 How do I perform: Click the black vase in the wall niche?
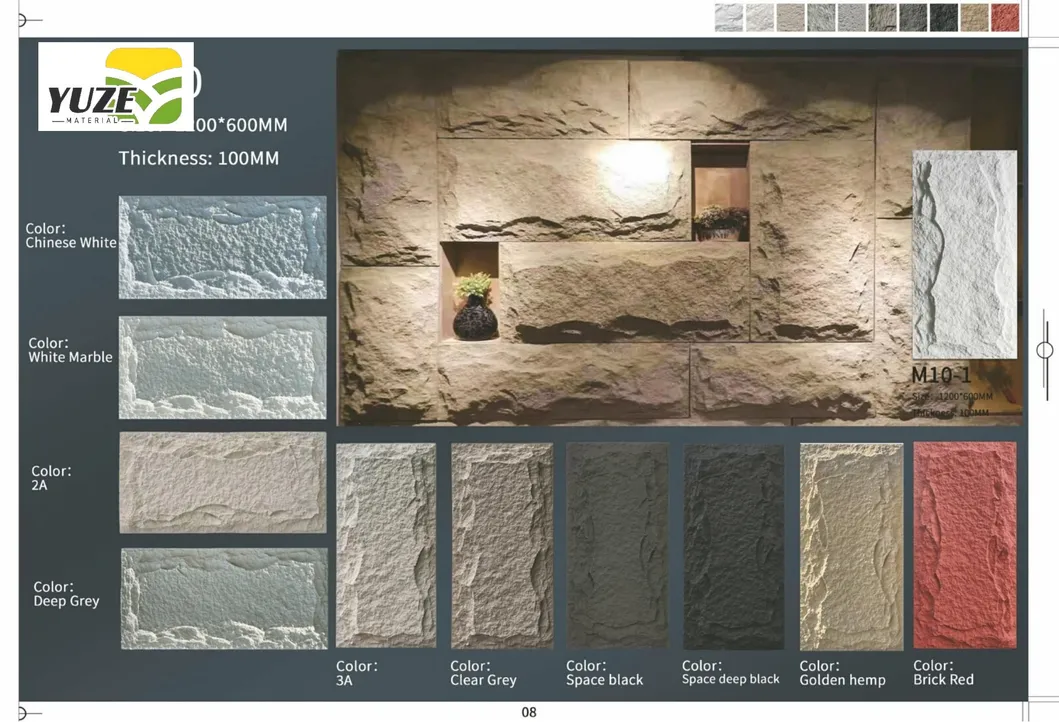[474, 320]
